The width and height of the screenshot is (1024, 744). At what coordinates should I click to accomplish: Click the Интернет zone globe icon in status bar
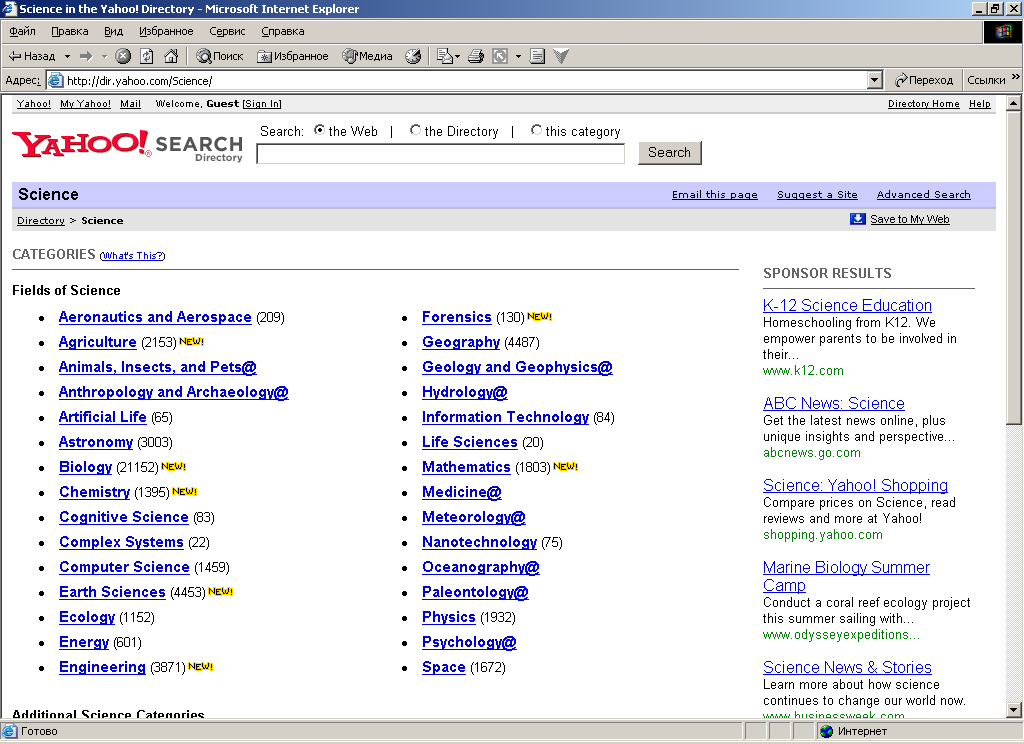coord(827,731)
